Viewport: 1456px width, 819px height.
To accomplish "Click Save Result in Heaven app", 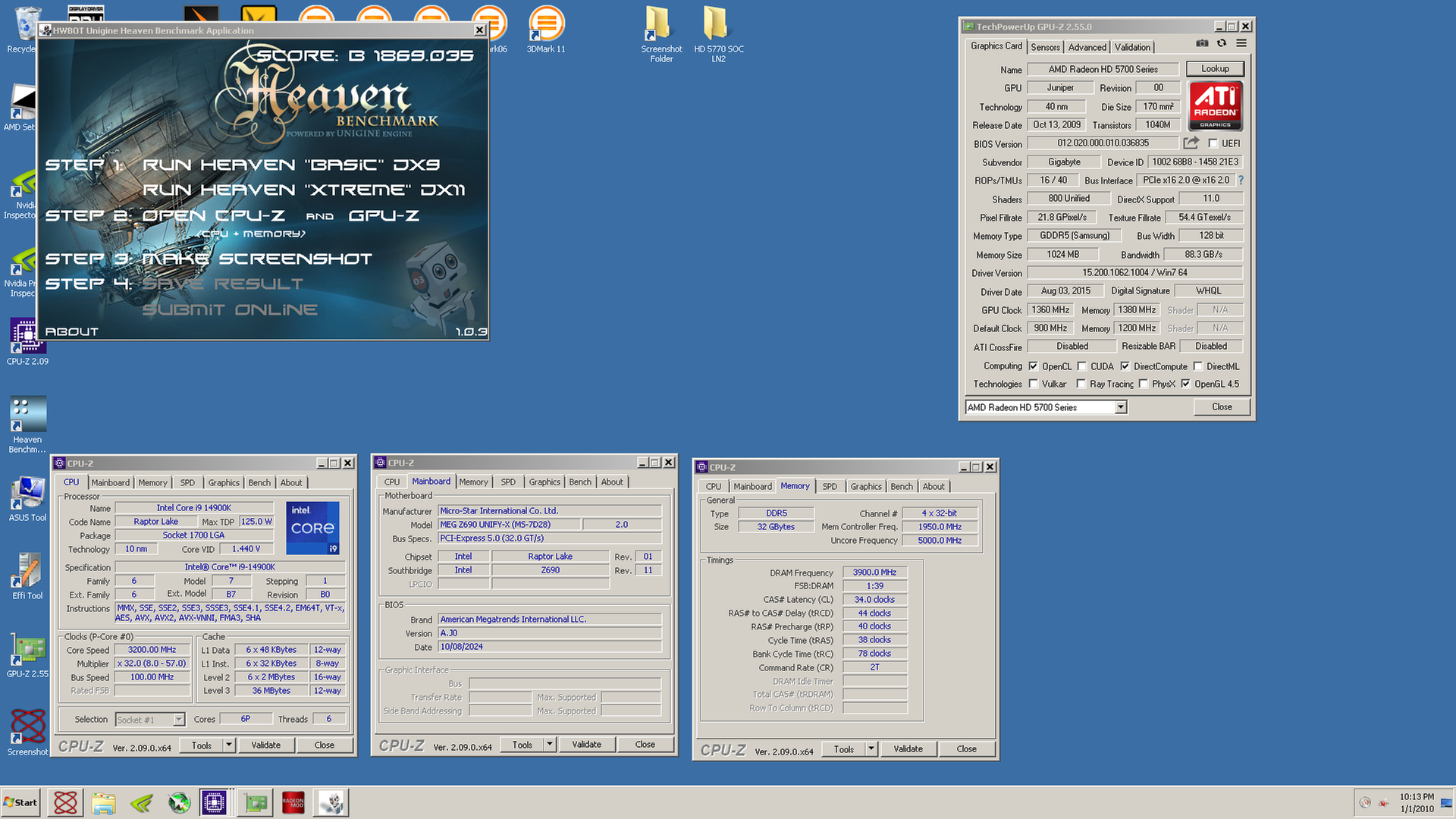I will [222, 284].
